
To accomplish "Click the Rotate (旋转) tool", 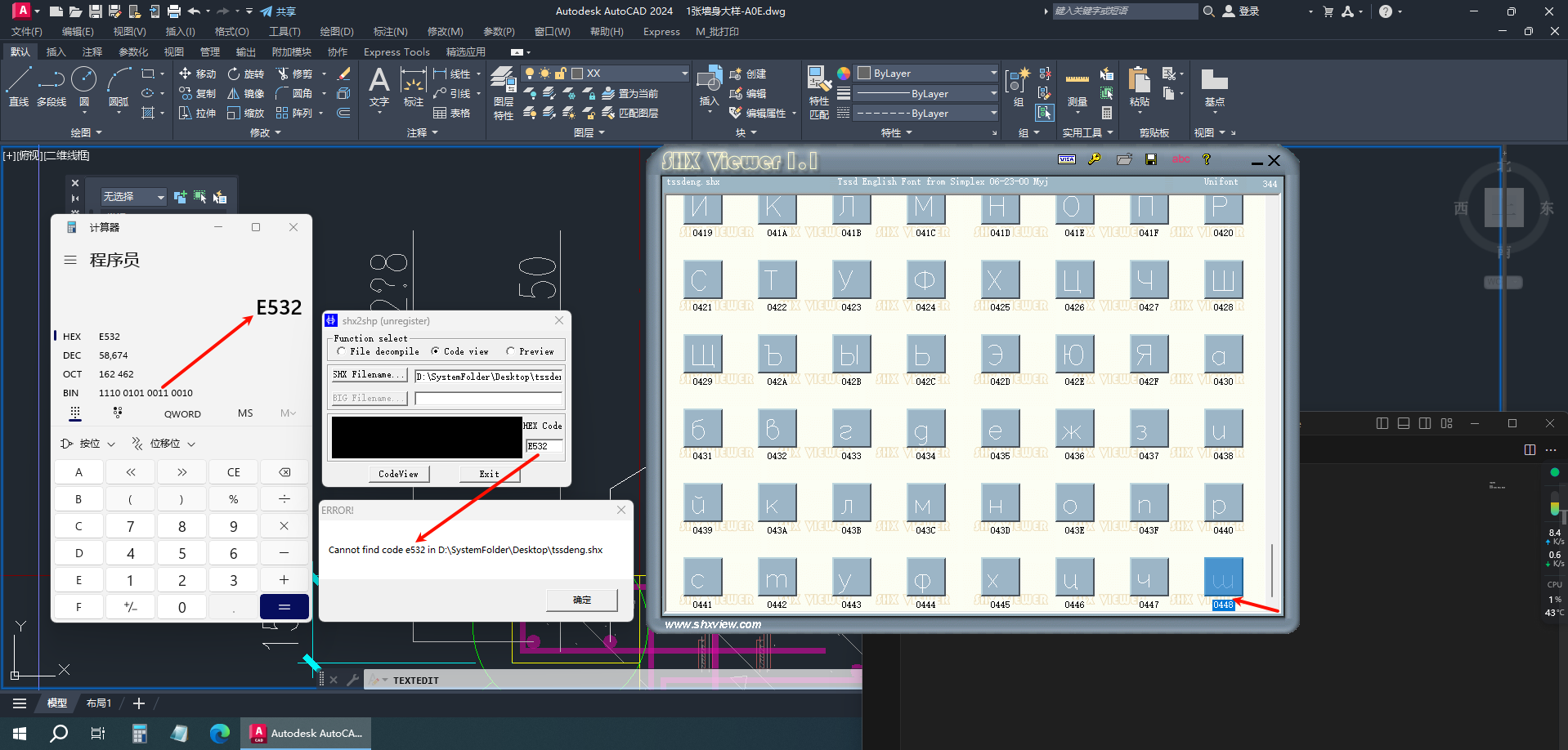I will pos(246,74).
